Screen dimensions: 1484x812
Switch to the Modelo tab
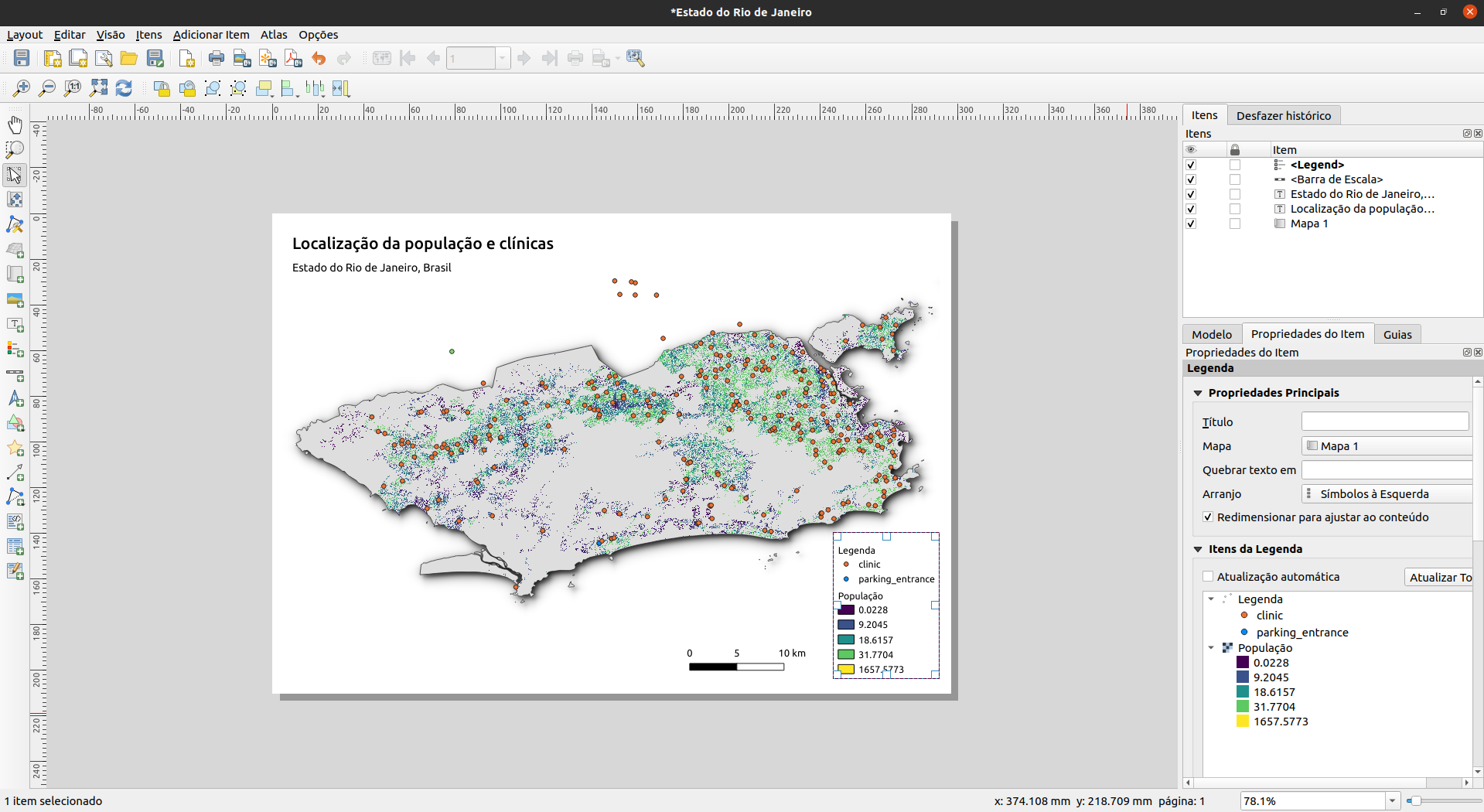coord(1212,334)
